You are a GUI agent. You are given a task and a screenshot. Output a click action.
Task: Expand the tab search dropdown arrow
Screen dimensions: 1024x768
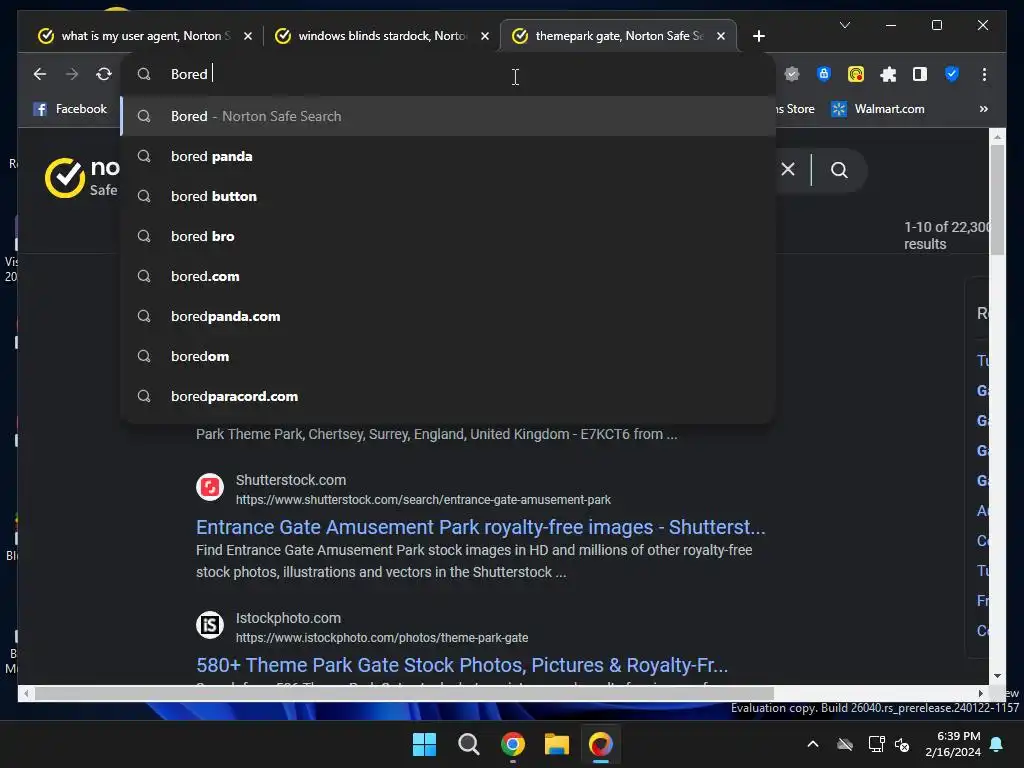pos(845,25)
